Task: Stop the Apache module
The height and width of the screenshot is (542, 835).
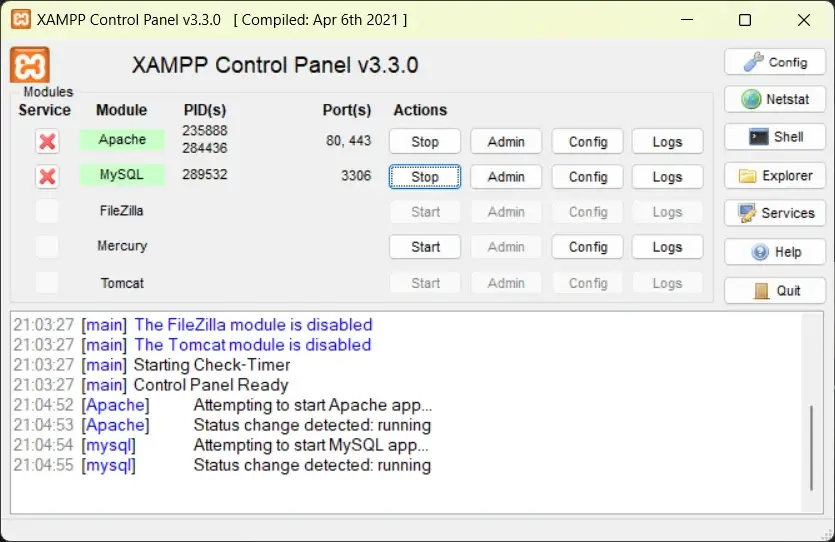Action: tap(425, 142)
